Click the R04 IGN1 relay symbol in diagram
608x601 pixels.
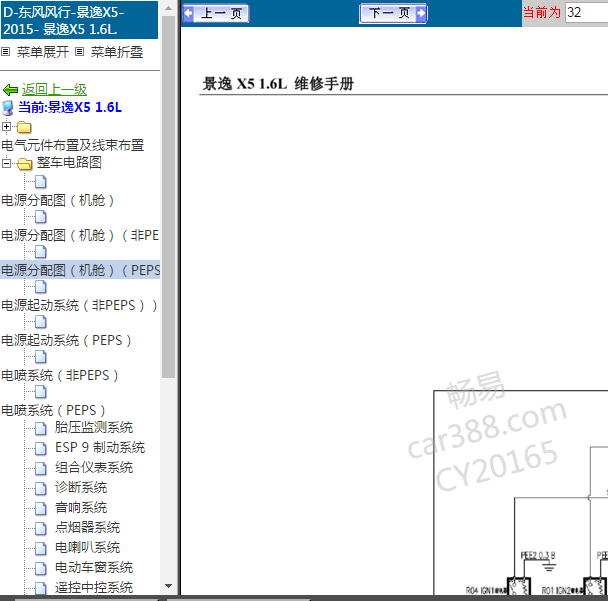518,587
